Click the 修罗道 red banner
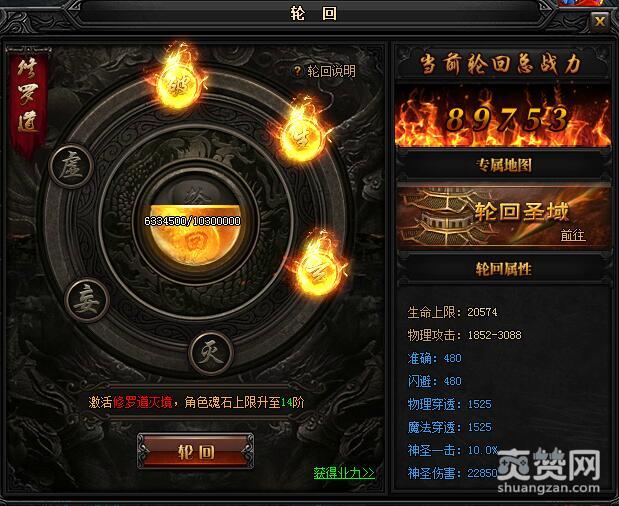 point(28,99)
